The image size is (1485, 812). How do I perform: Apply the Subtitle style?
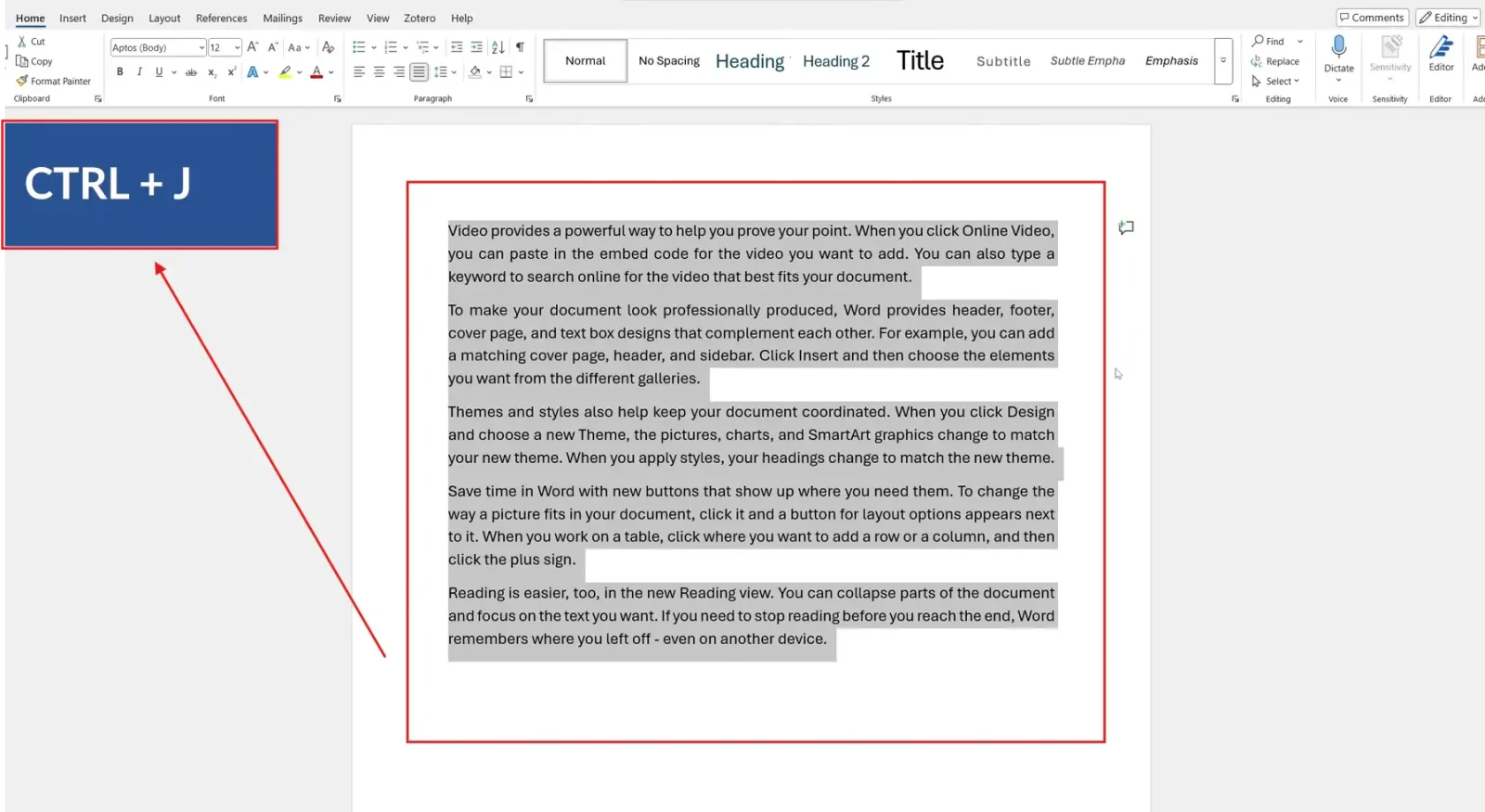click(1003, 61)
